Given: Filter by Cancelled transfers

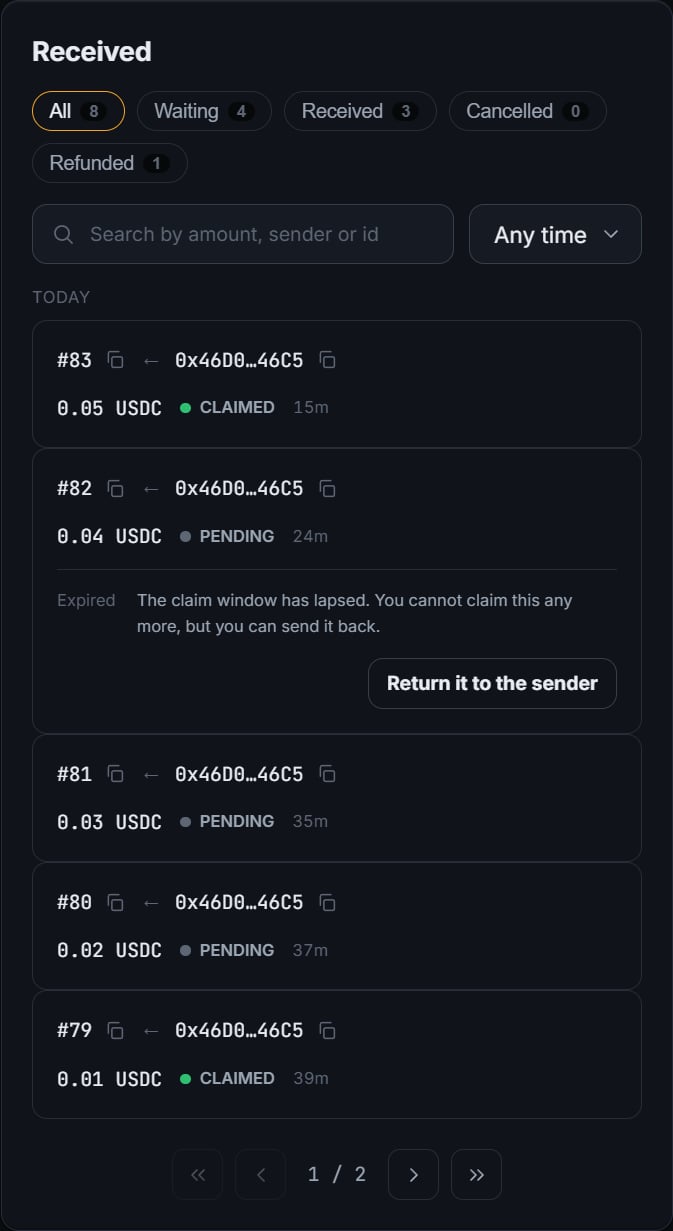Looking at the screenshot, I should click(527, 111).
